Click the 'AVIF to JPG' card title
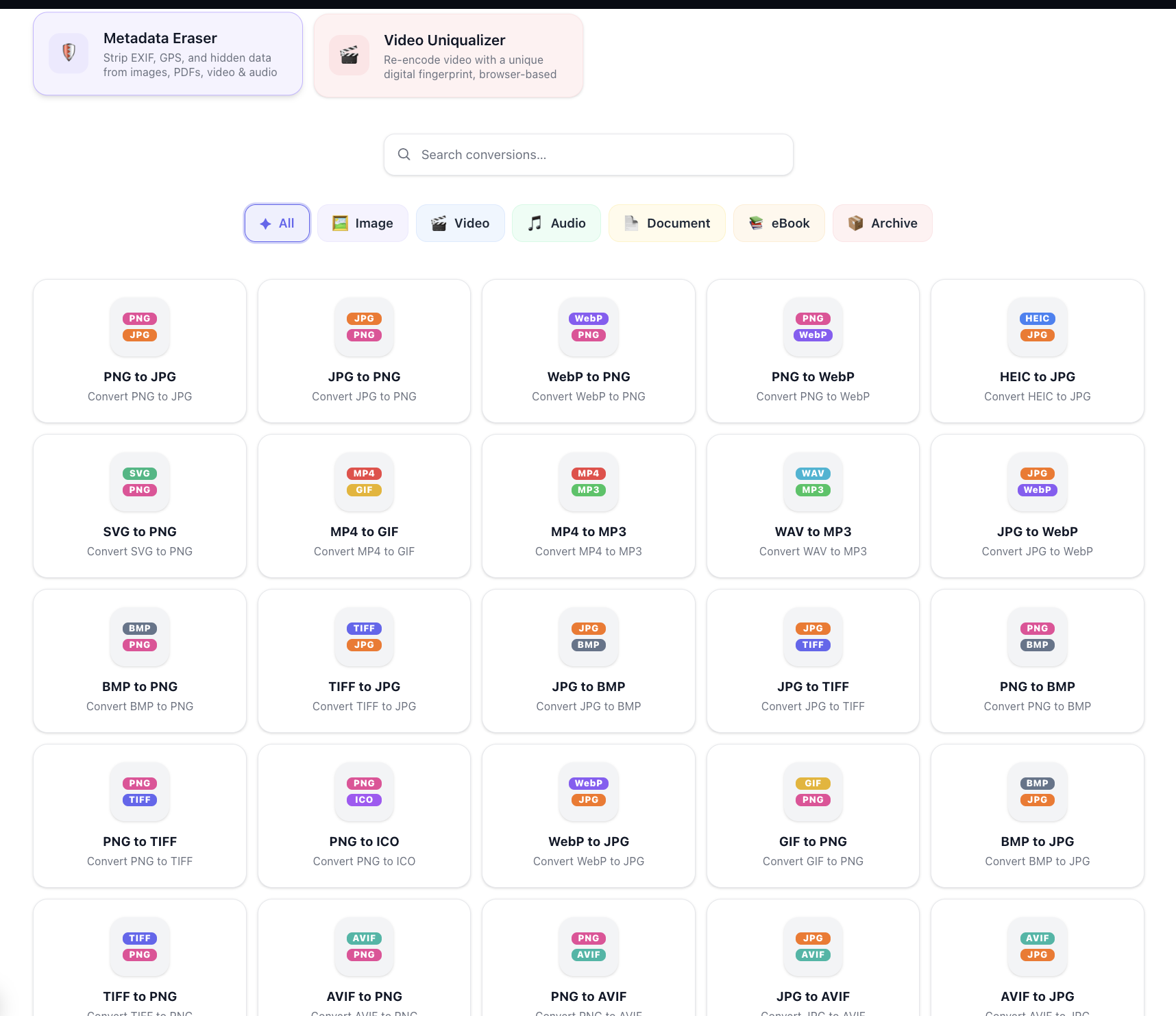 coord(1038,997)
